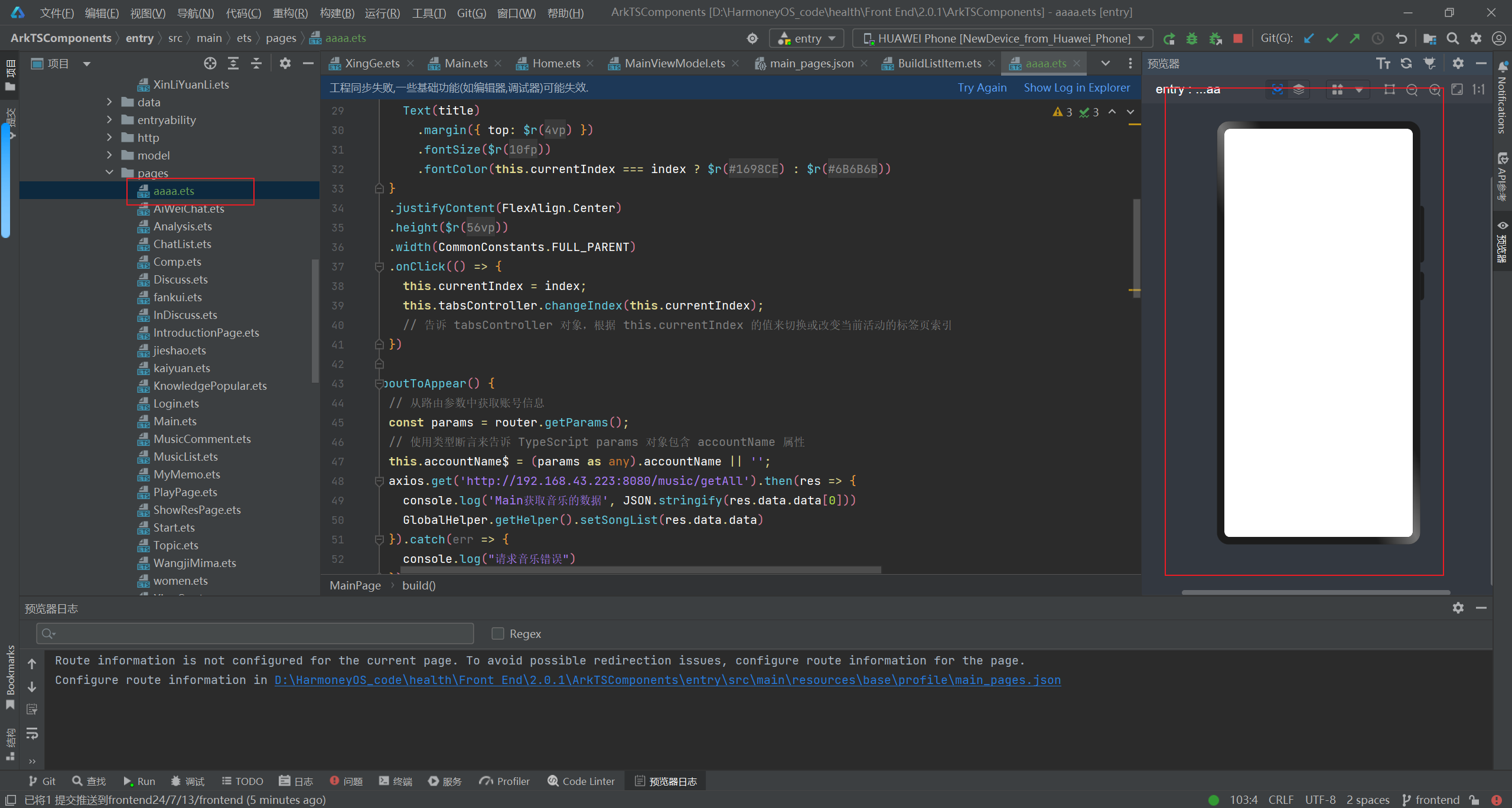Screen dimensions: 1512x808
Task: Expand all nodes in project tree
Action: click(233, 63)
